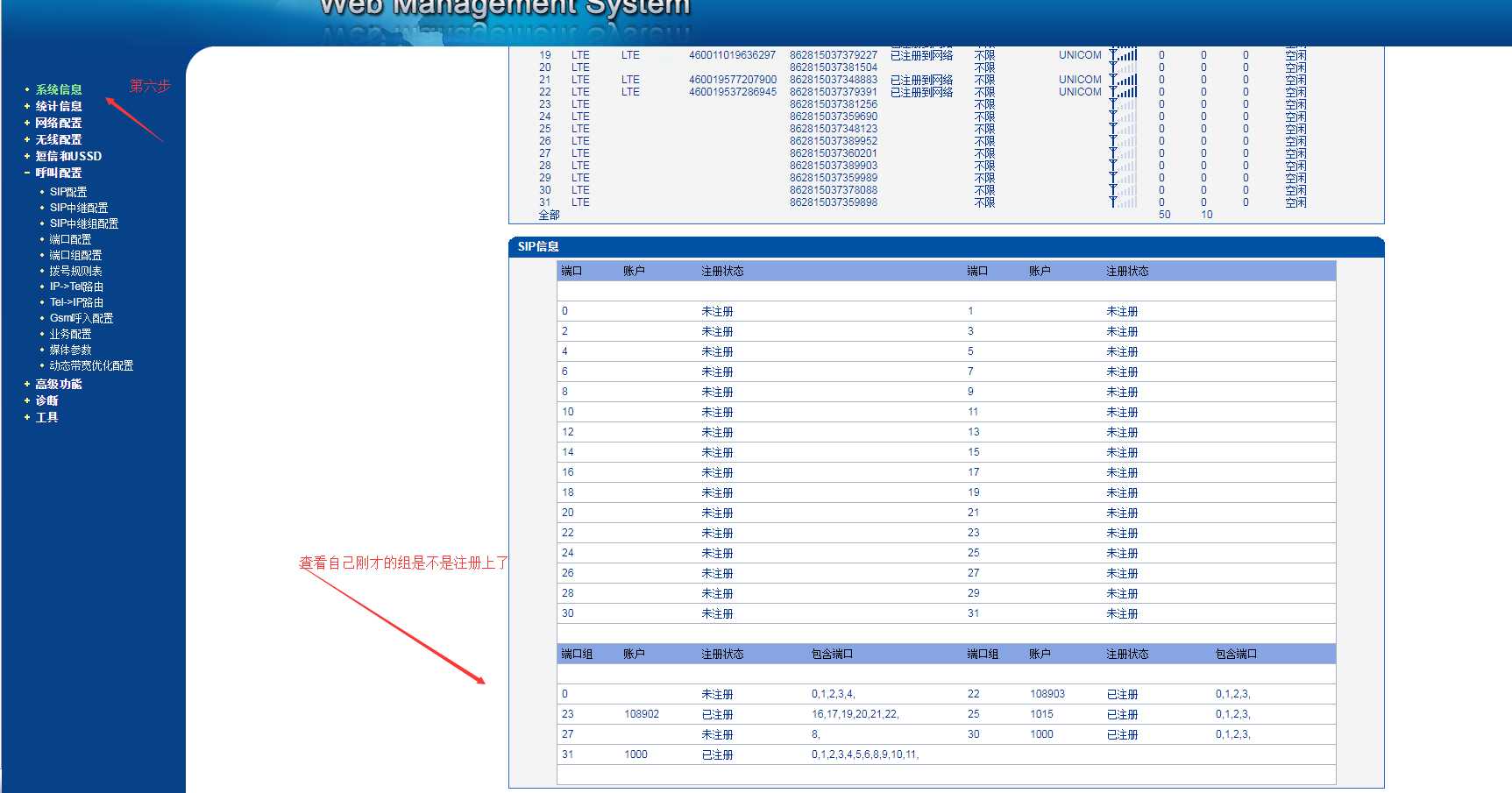The image size is (1512, 793).
Task: Click the signal strength icon in row 28
Action: [1123, 166]
